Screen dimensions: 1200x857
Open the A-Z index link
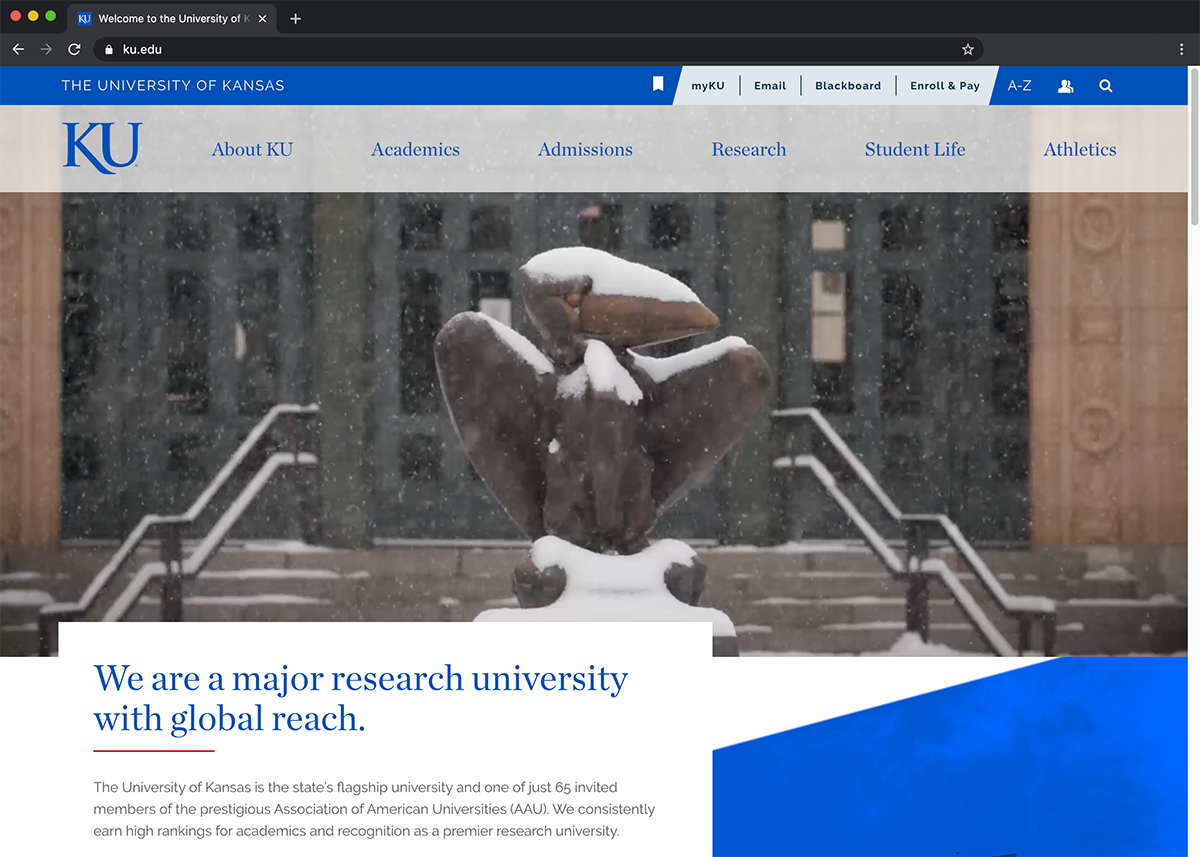click(1019, 86)
